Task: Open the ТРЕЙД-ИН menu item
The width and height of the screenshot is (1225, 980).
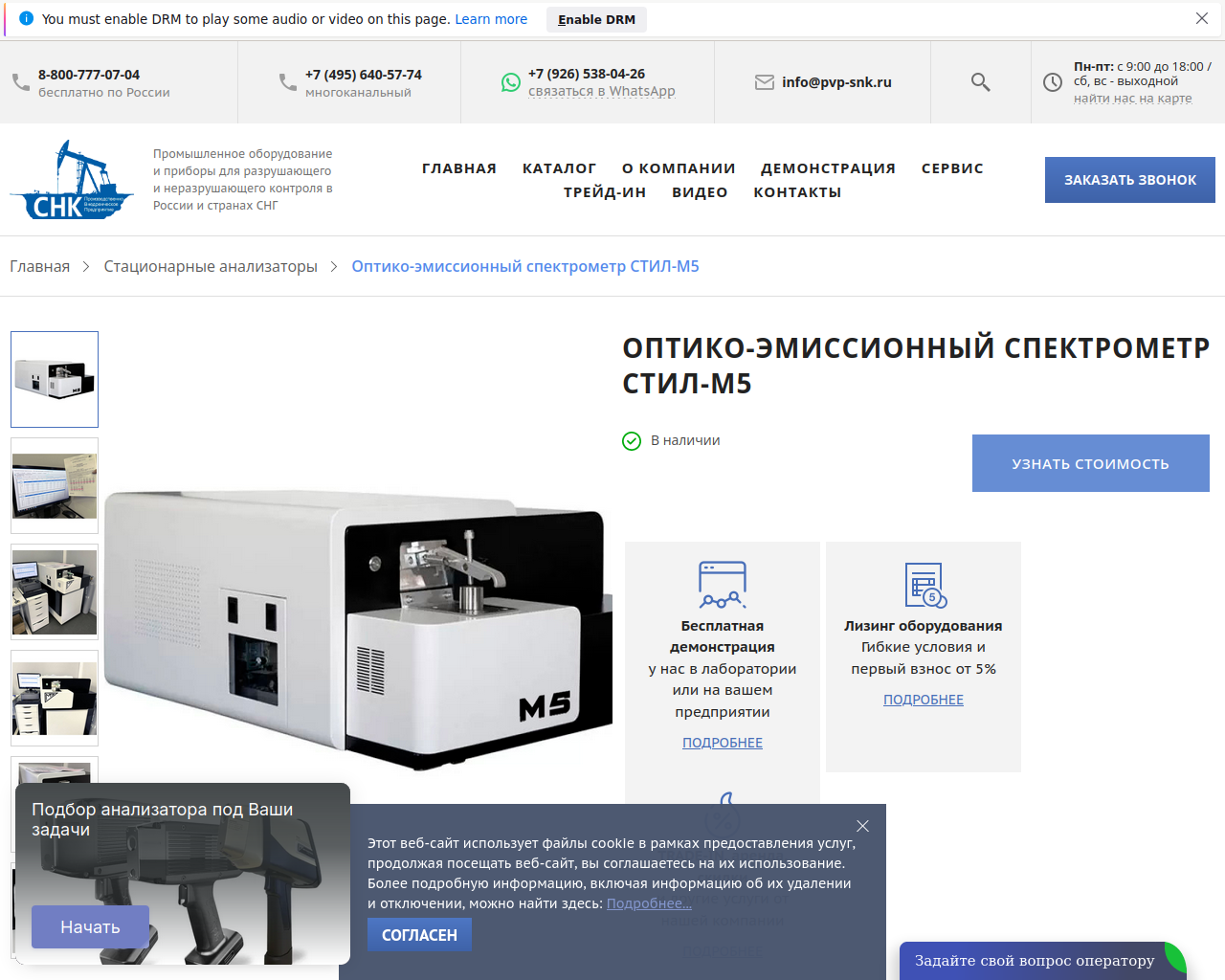Action: coord(605,192)
